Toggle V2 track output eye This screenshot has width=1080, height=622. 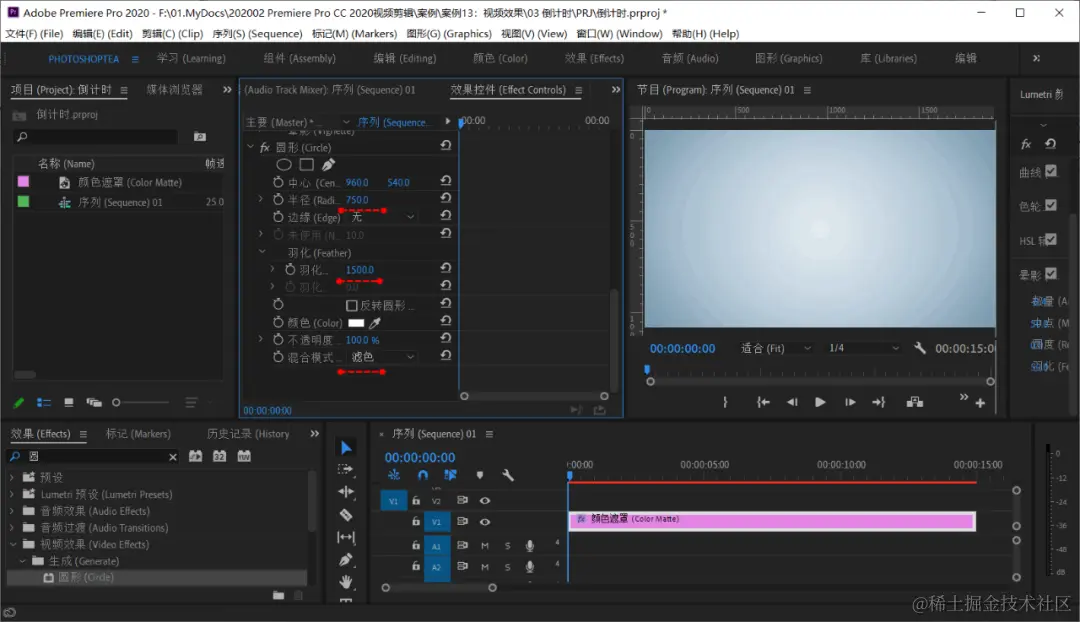click(x=485, y=501)
